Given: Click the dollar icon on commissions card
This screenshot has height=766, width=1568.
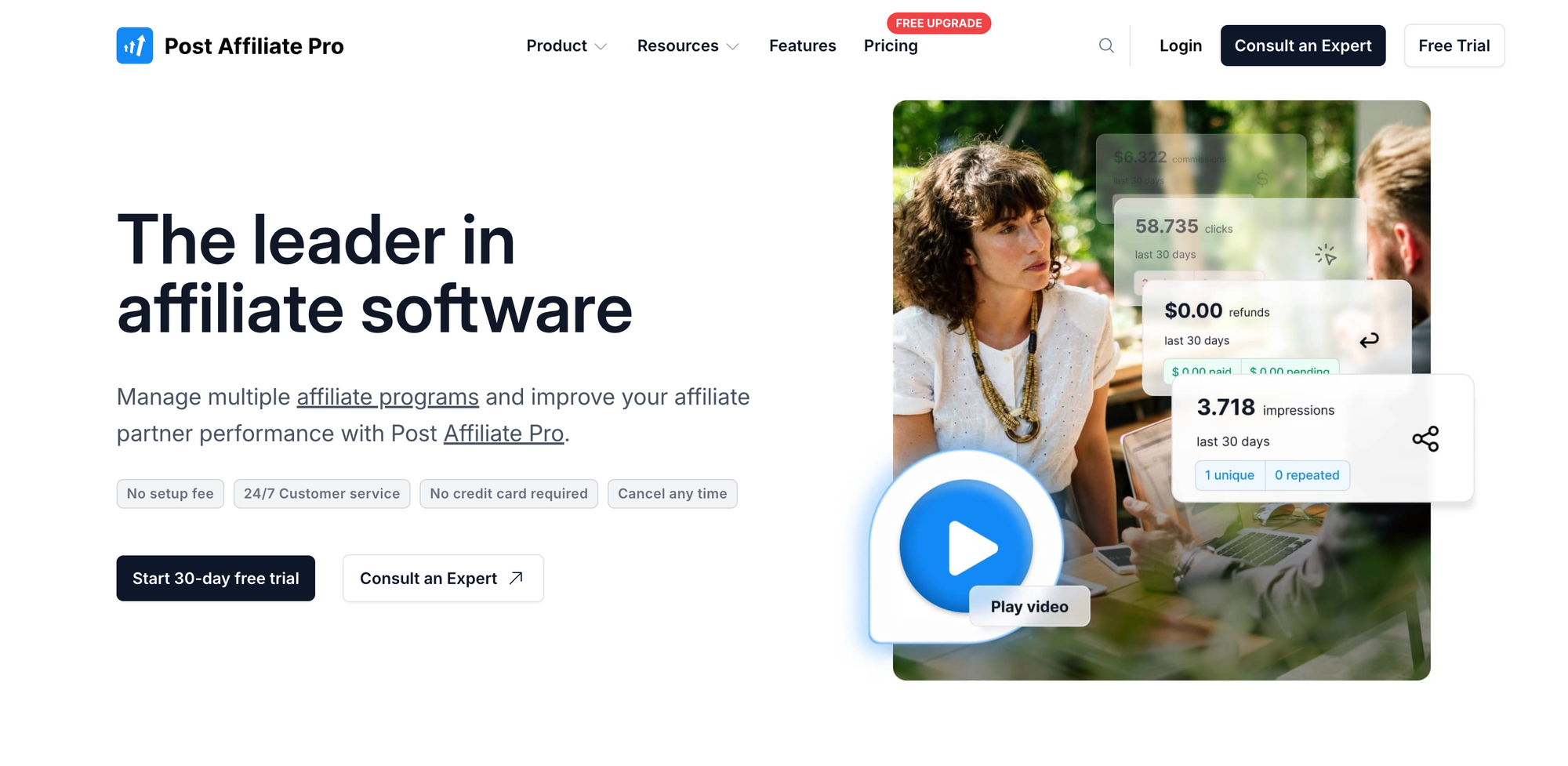Looking at the screenshot, I should [x=1262, y=179].
